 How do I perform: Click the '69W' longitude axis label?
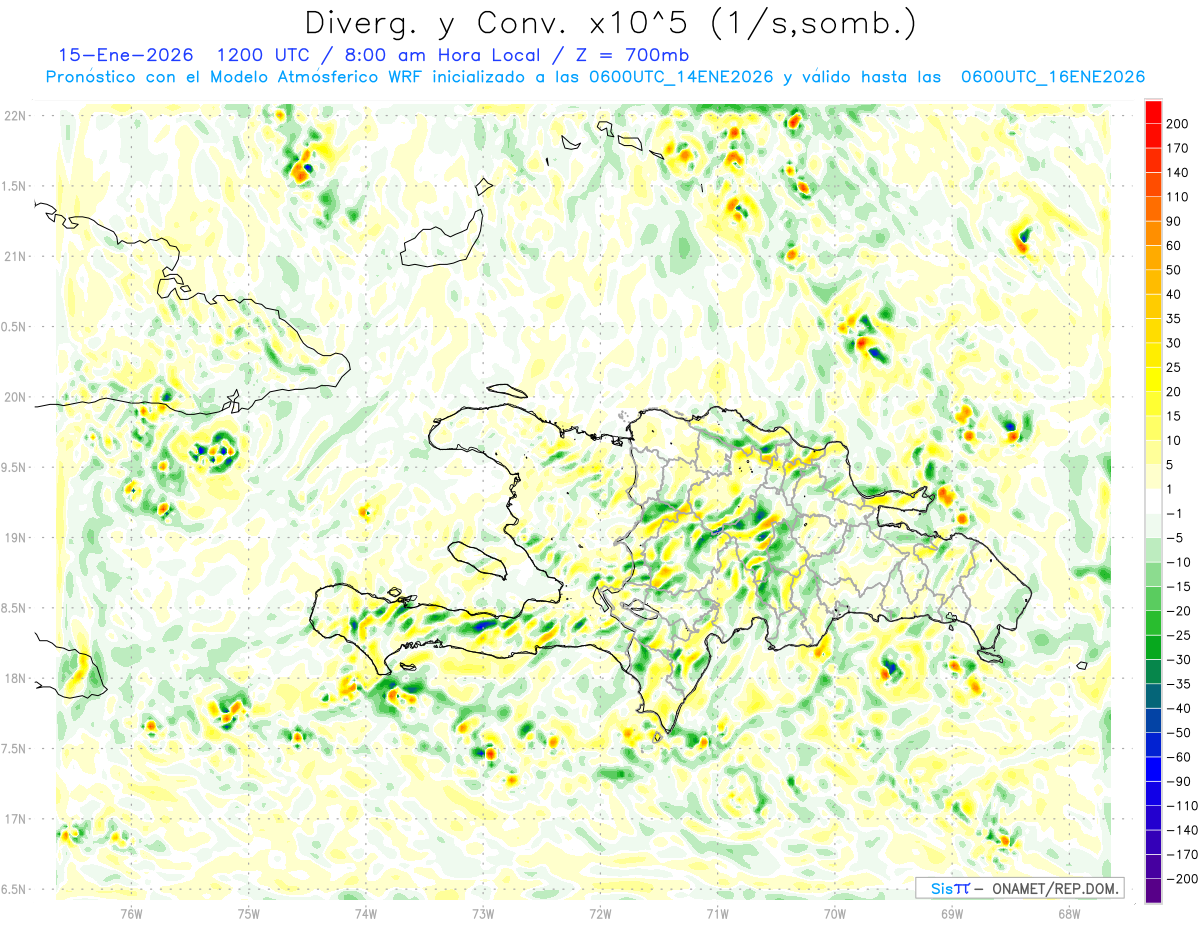click(x=952, y=913)
